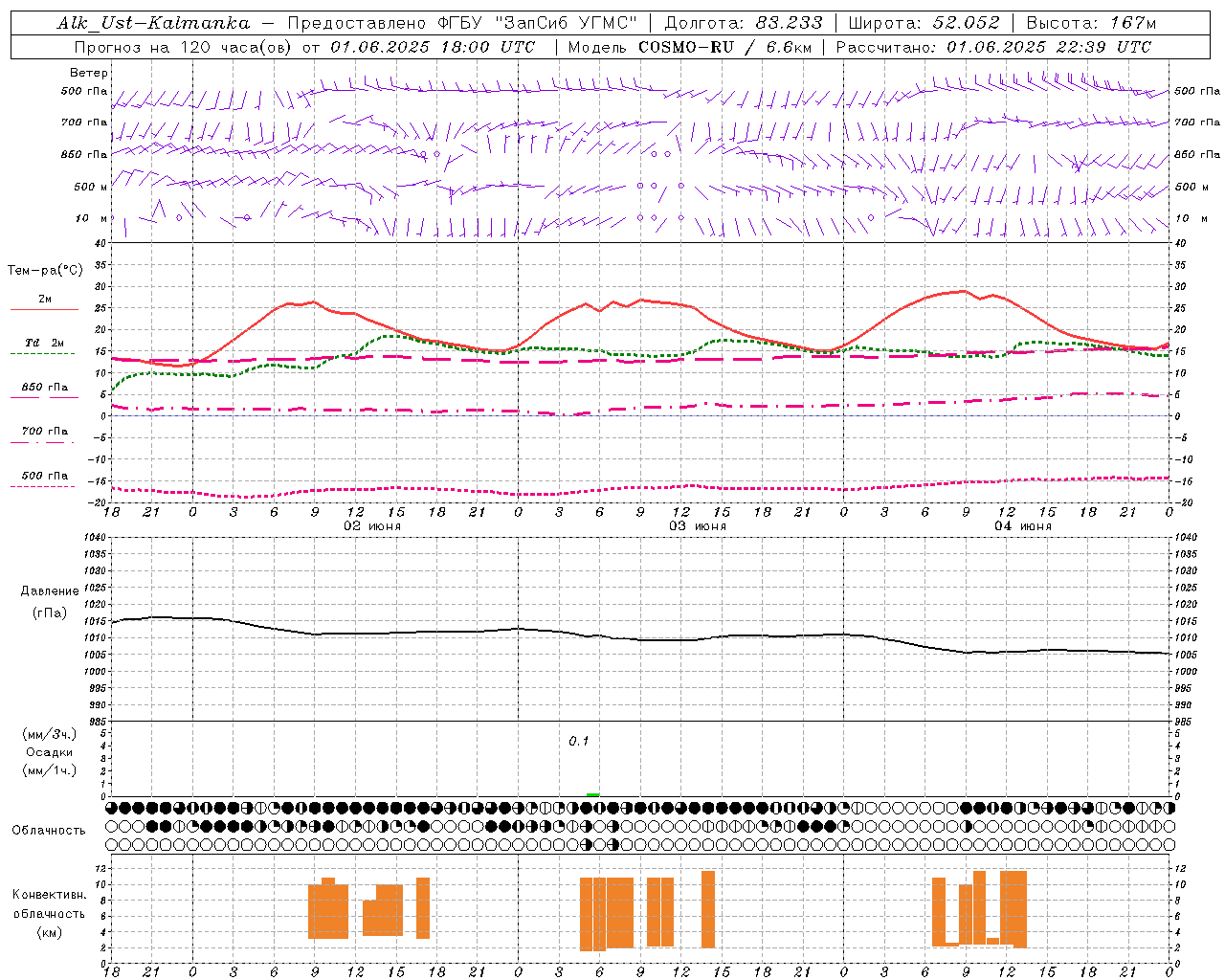This screenshot has width=1225, height=980.
Task: Click the Долгота: 83.233 value
Action: 744,23
